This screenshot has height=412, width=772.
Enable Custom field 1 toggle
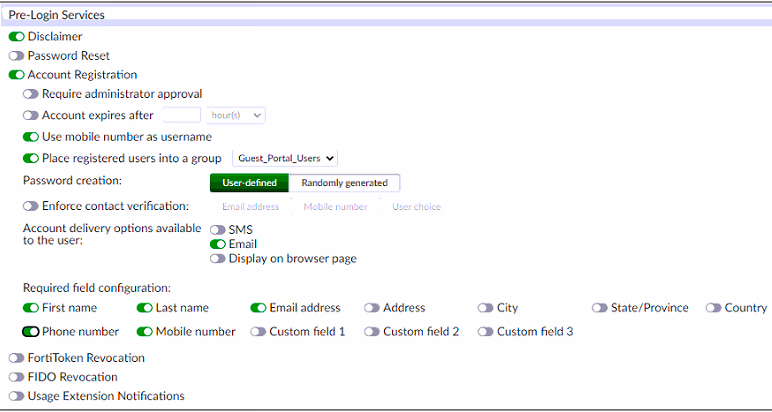click(258, 332)
